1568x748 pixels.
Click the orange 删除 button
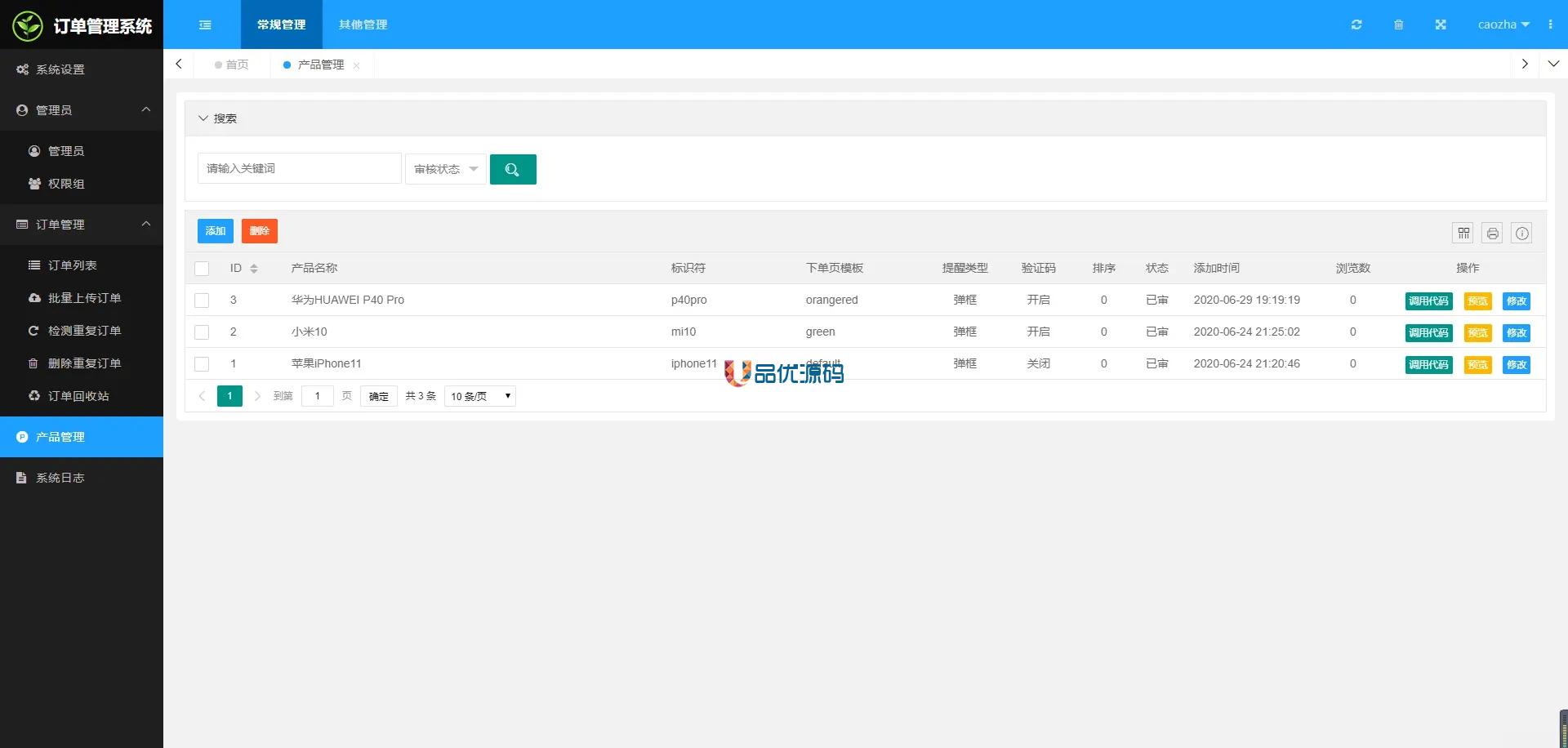[260, 231]
